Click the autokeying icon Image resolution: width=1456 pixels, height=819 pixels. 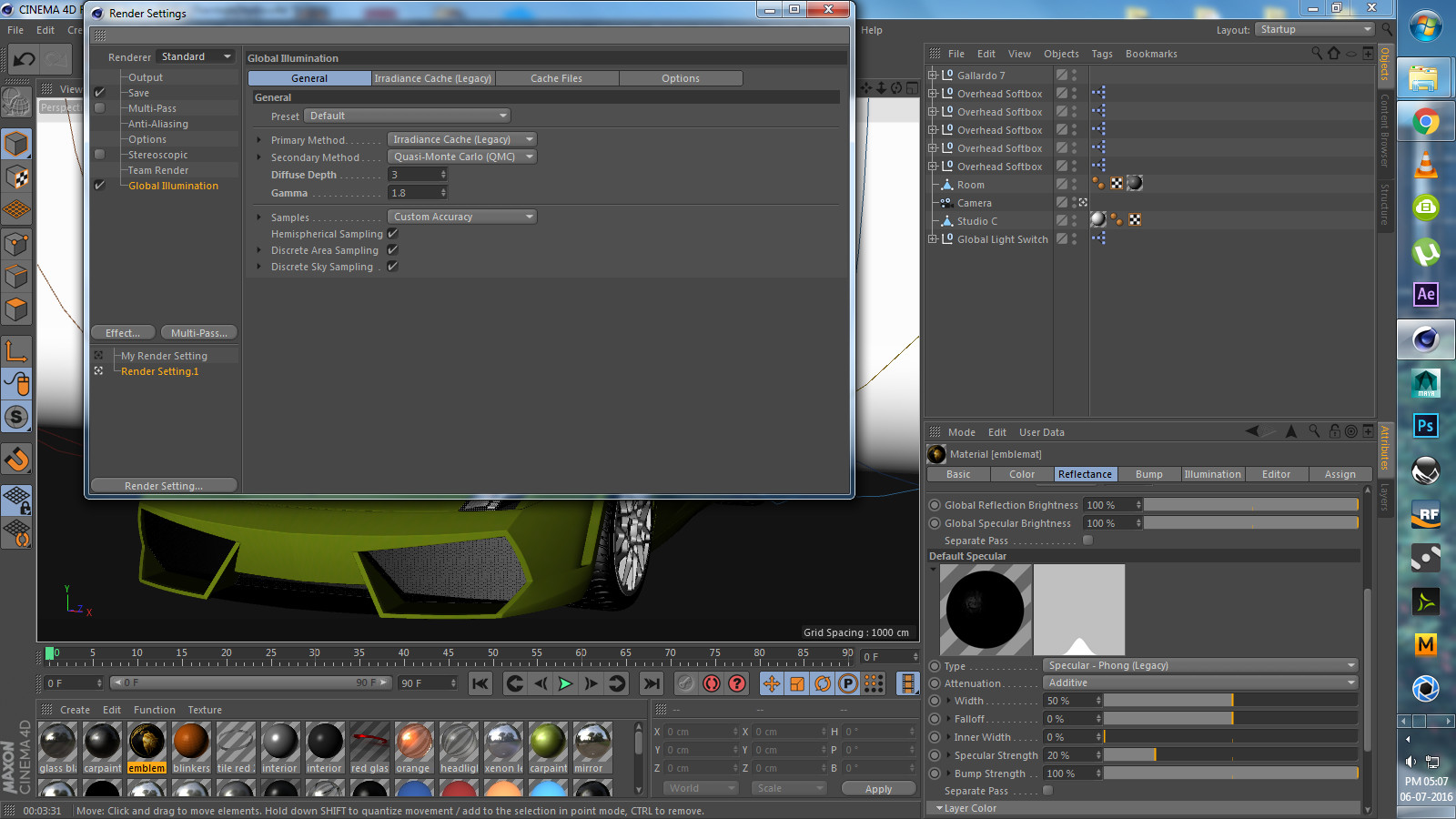click(712, 683)
